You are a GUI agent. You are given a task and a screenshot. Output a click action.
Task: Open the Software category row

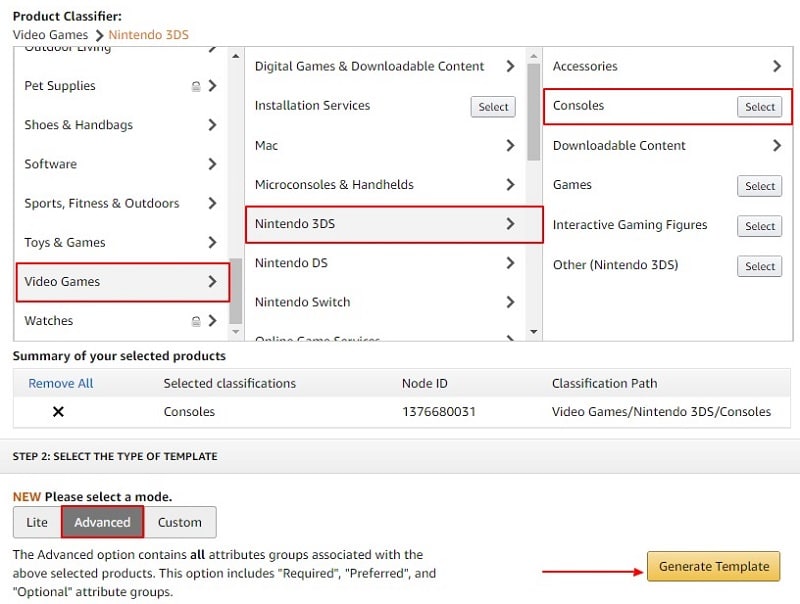click(121, 164)
